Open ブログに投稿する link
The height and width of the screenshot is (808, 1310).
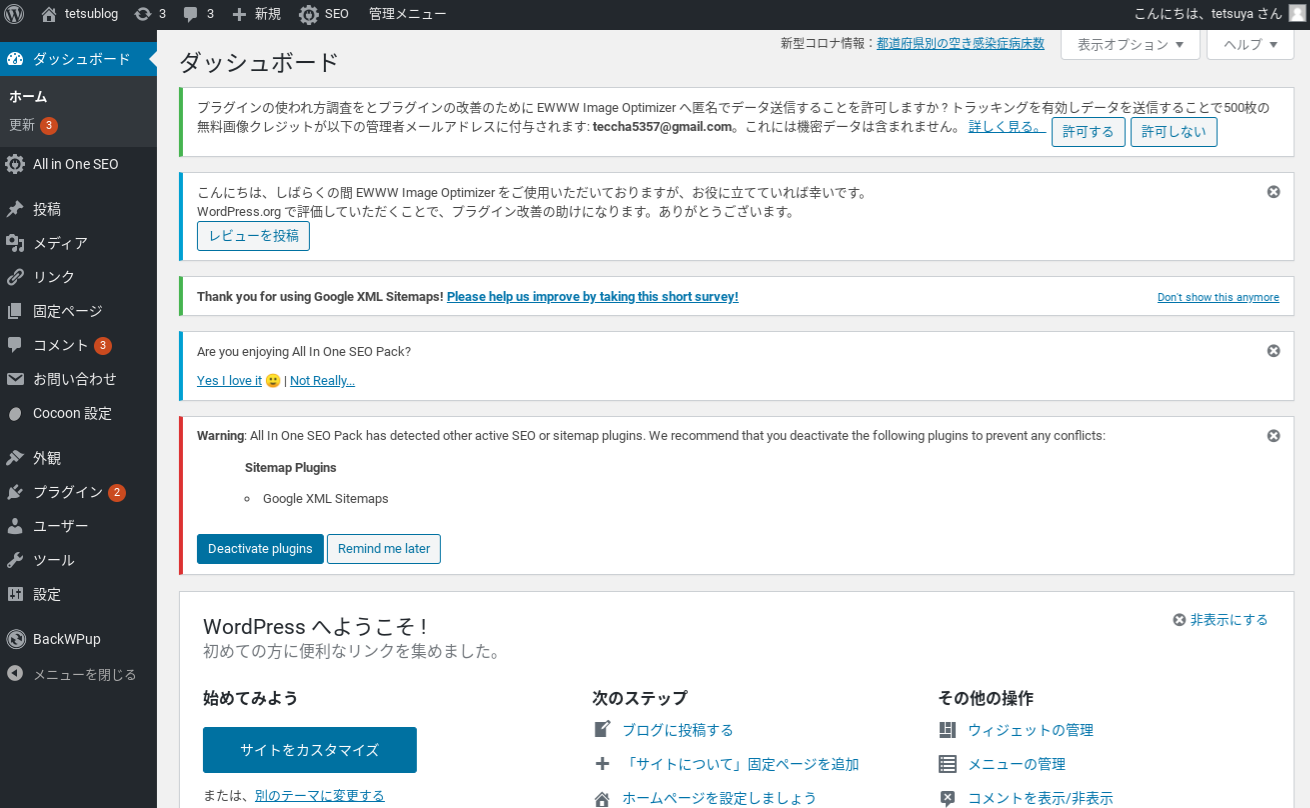coord(677,730)
